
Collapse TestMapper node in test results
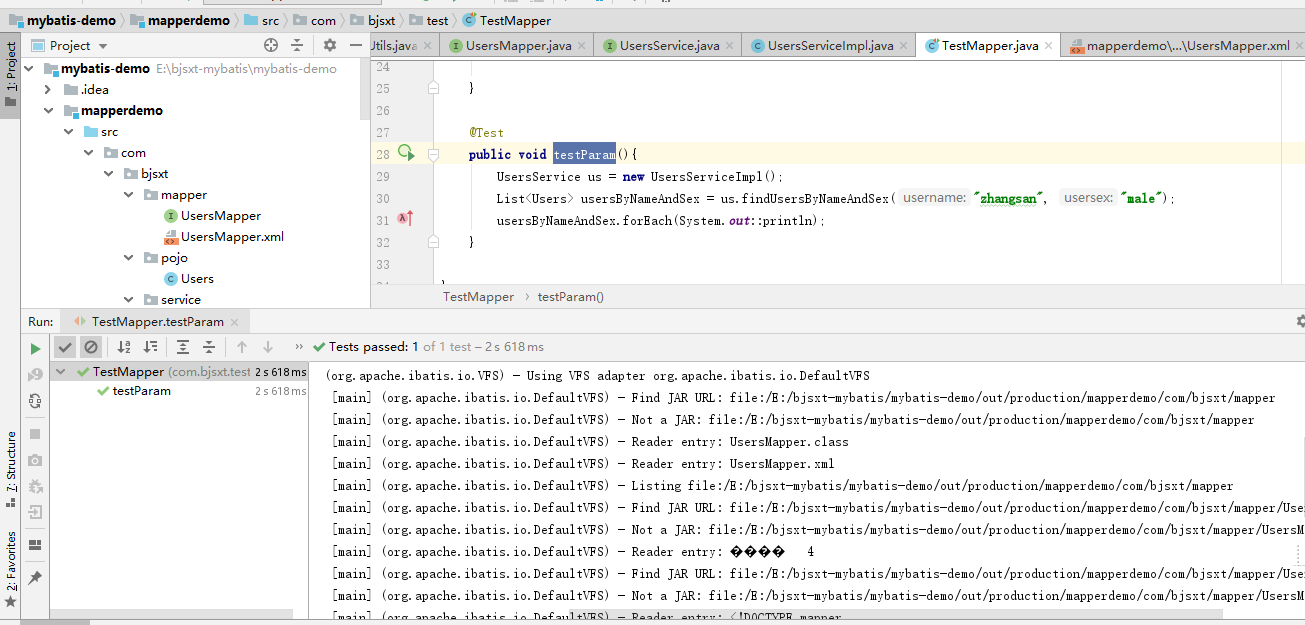coord(60,372)
